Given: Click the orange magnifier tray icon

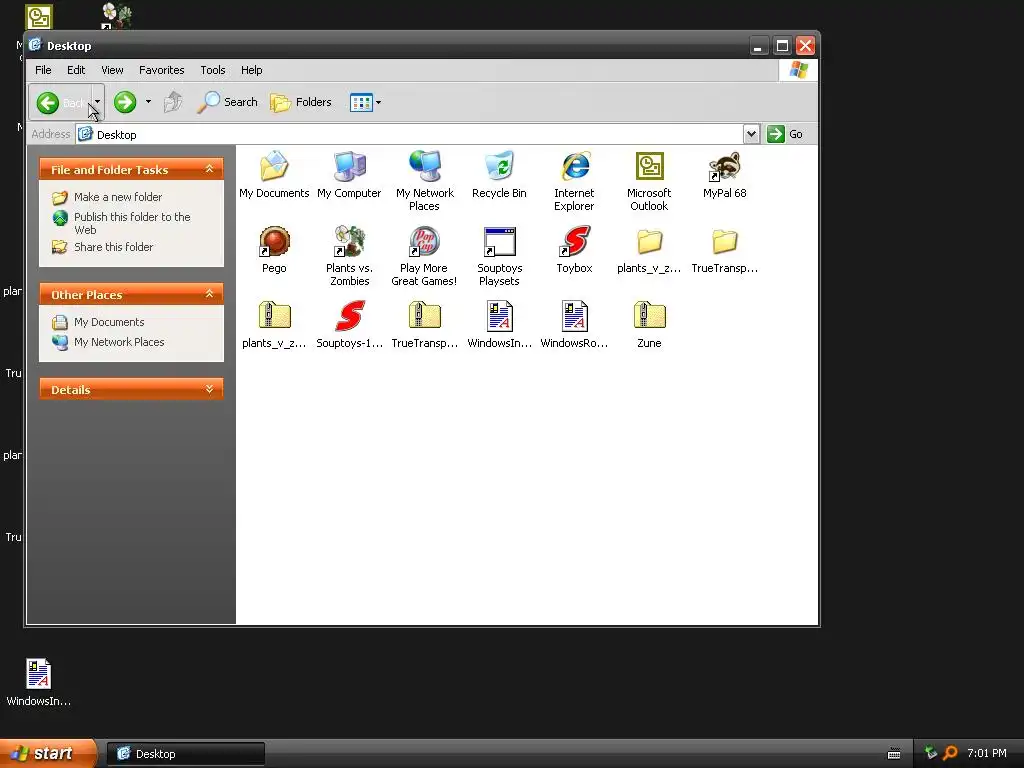Looking at the screenshot, I should tap(950, 753).
